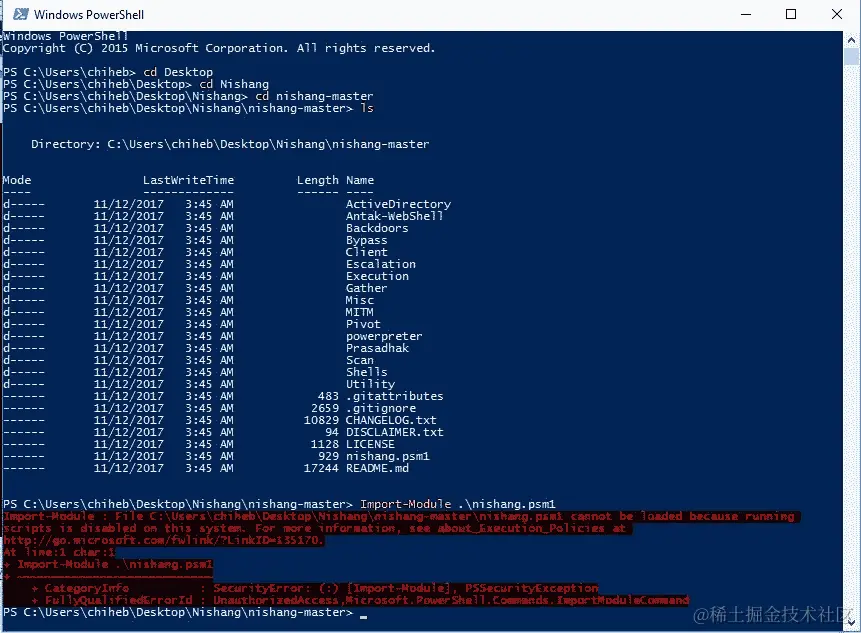Viewport: 861px width, 633px height.
Task: Select the LICENSE file name
Action: 370,444
